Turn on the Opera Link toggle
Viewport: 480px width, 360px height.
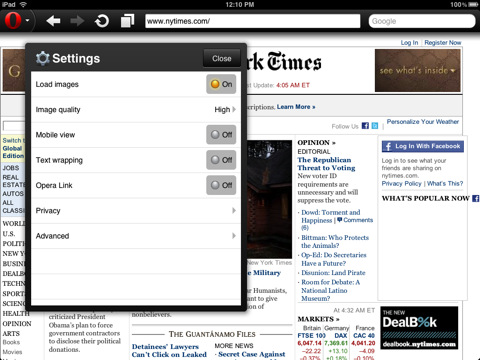pos(221,185)
